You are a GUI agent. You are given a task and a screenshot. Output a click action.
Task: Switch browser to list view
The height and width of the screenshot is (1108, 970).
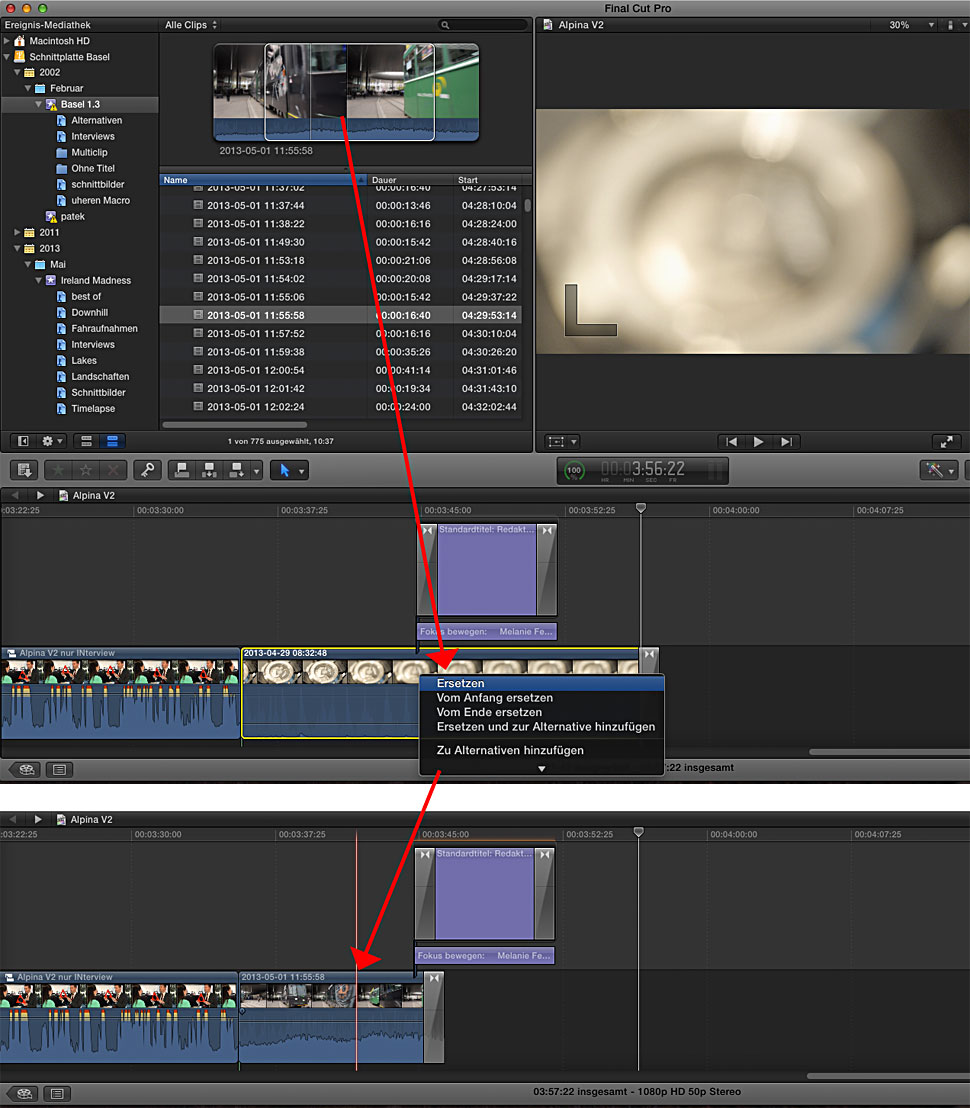point(111,440)
